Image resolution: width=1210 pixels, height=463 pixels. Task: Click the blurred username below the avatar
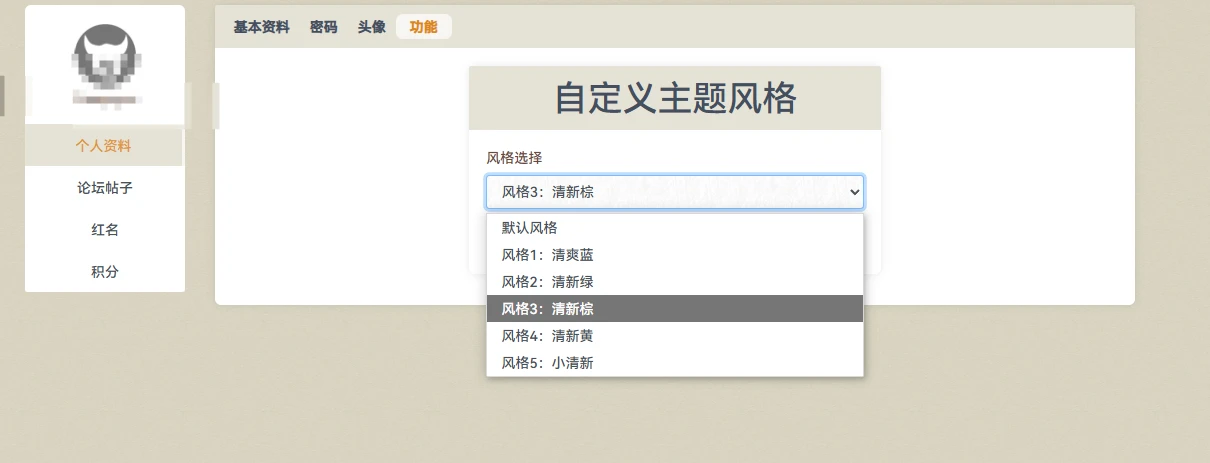[105, 100]
